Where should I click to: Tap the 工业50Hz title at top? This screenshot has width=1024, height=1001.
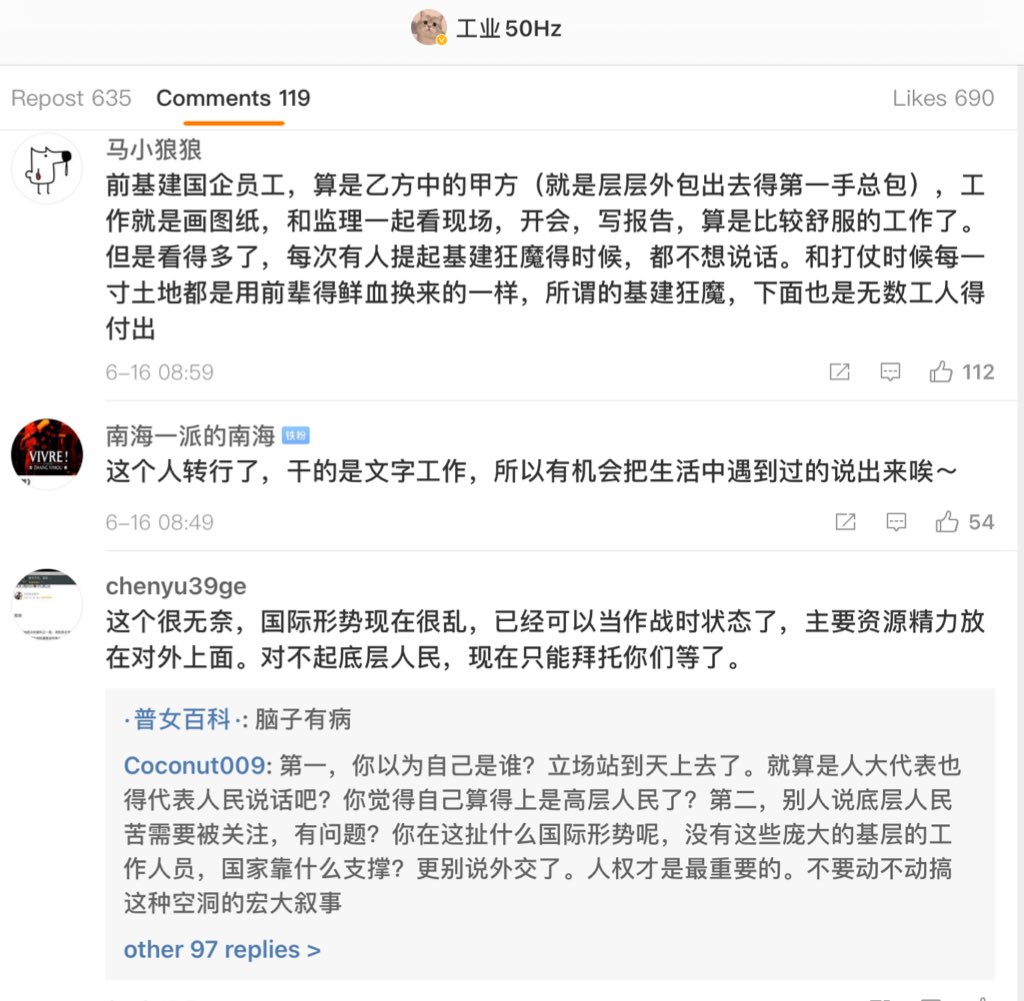coord(509,29)
